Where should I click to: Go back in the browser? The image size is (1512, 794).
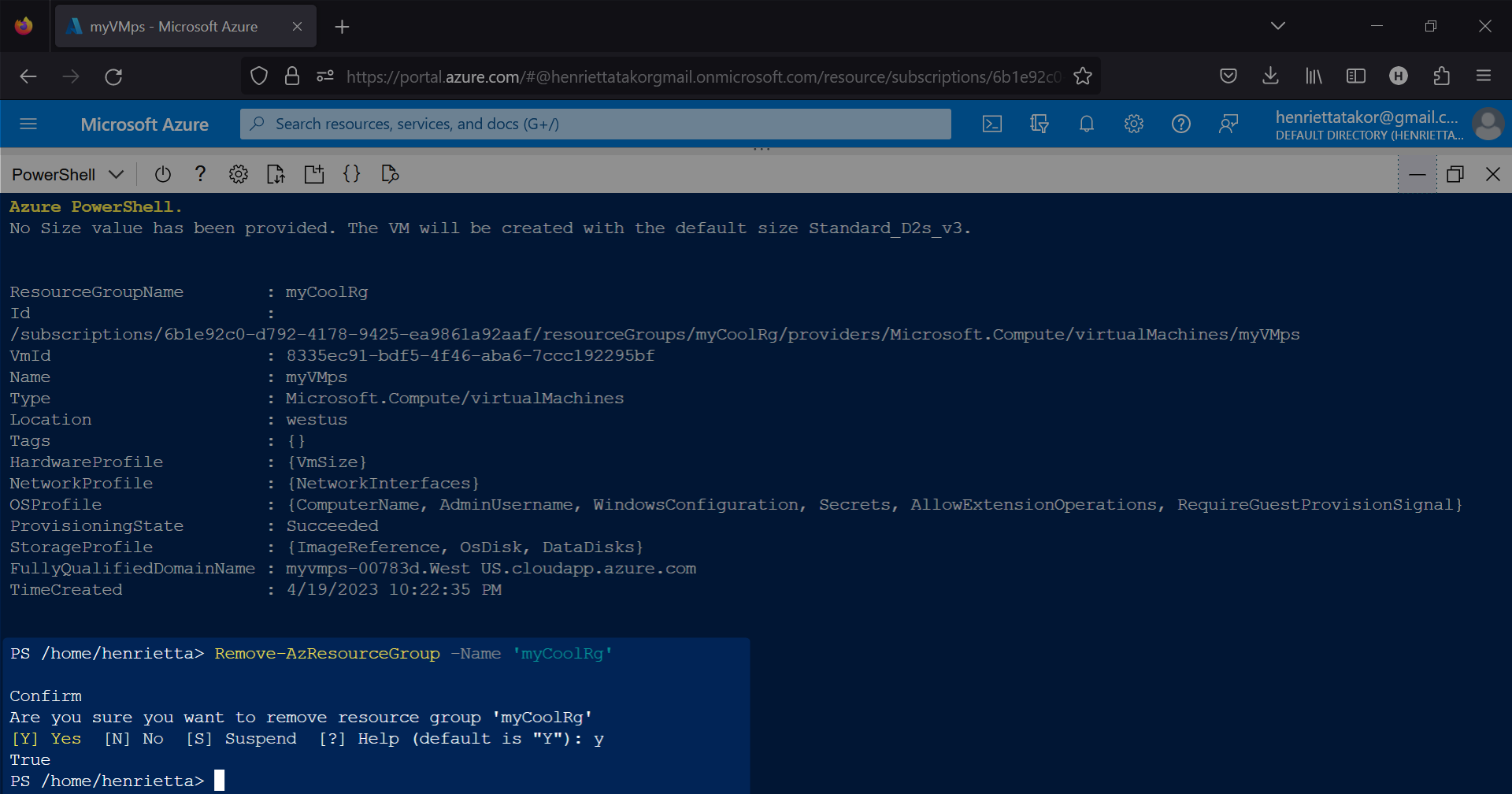pos(28,76)
